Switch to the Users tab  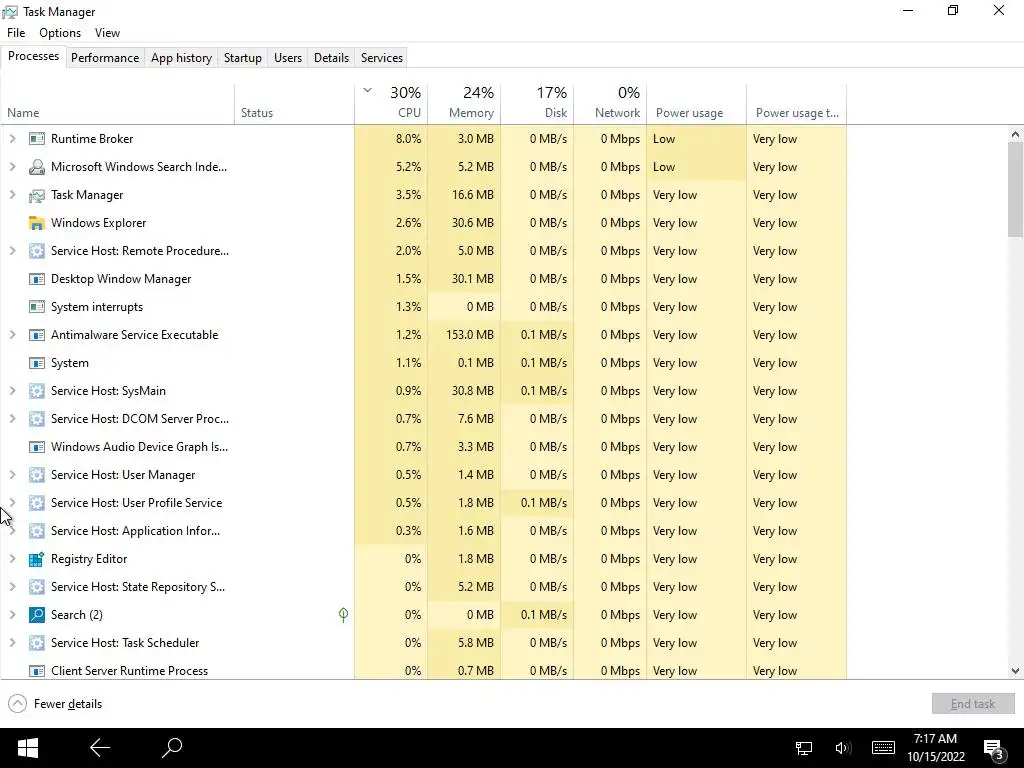pos(288,57)
